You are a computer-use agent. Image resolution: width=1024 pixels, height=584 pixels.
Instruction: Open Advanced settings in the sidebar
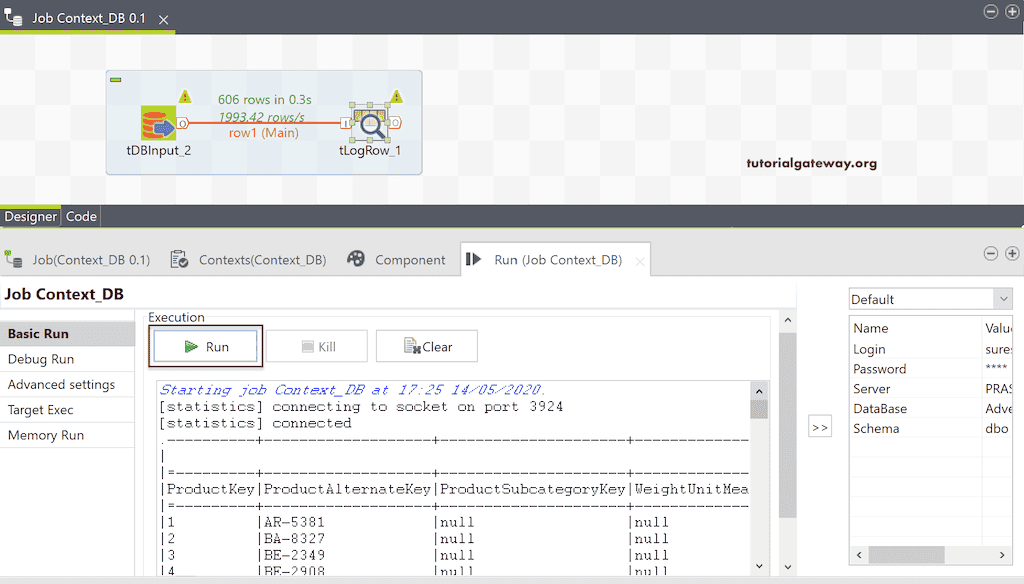(x=67, y=385)
